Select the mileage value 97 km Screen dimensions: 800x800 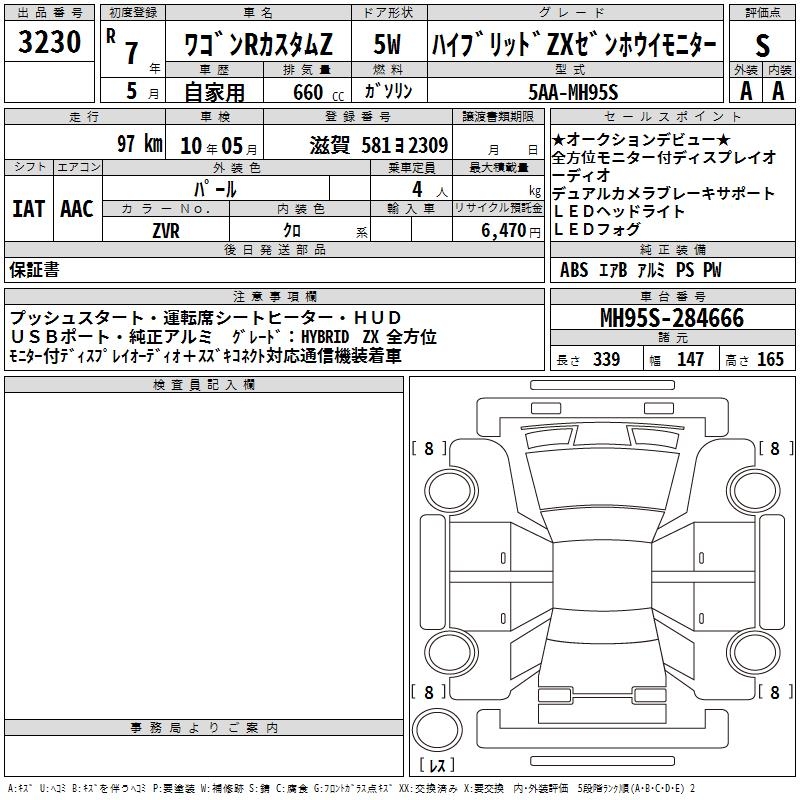click(138, 144)
